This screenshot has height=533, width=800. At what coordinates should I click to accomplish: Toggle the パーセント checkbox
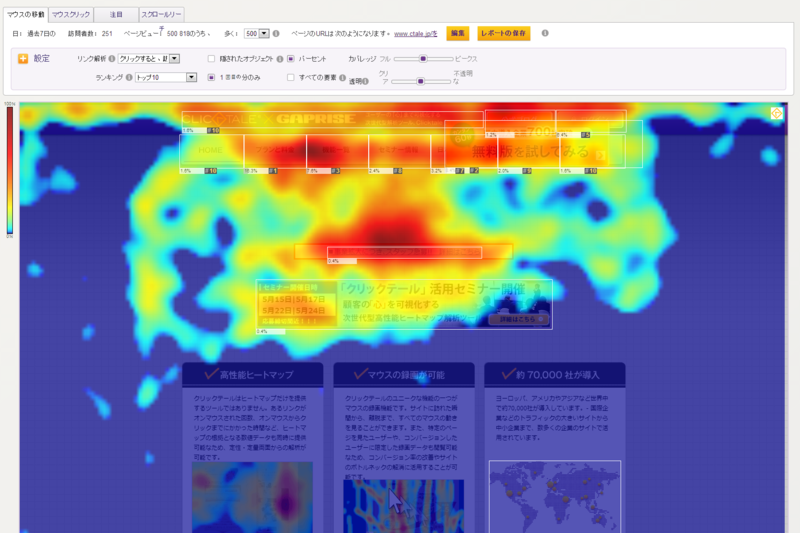pyautogui.click(x=291, y=59)
